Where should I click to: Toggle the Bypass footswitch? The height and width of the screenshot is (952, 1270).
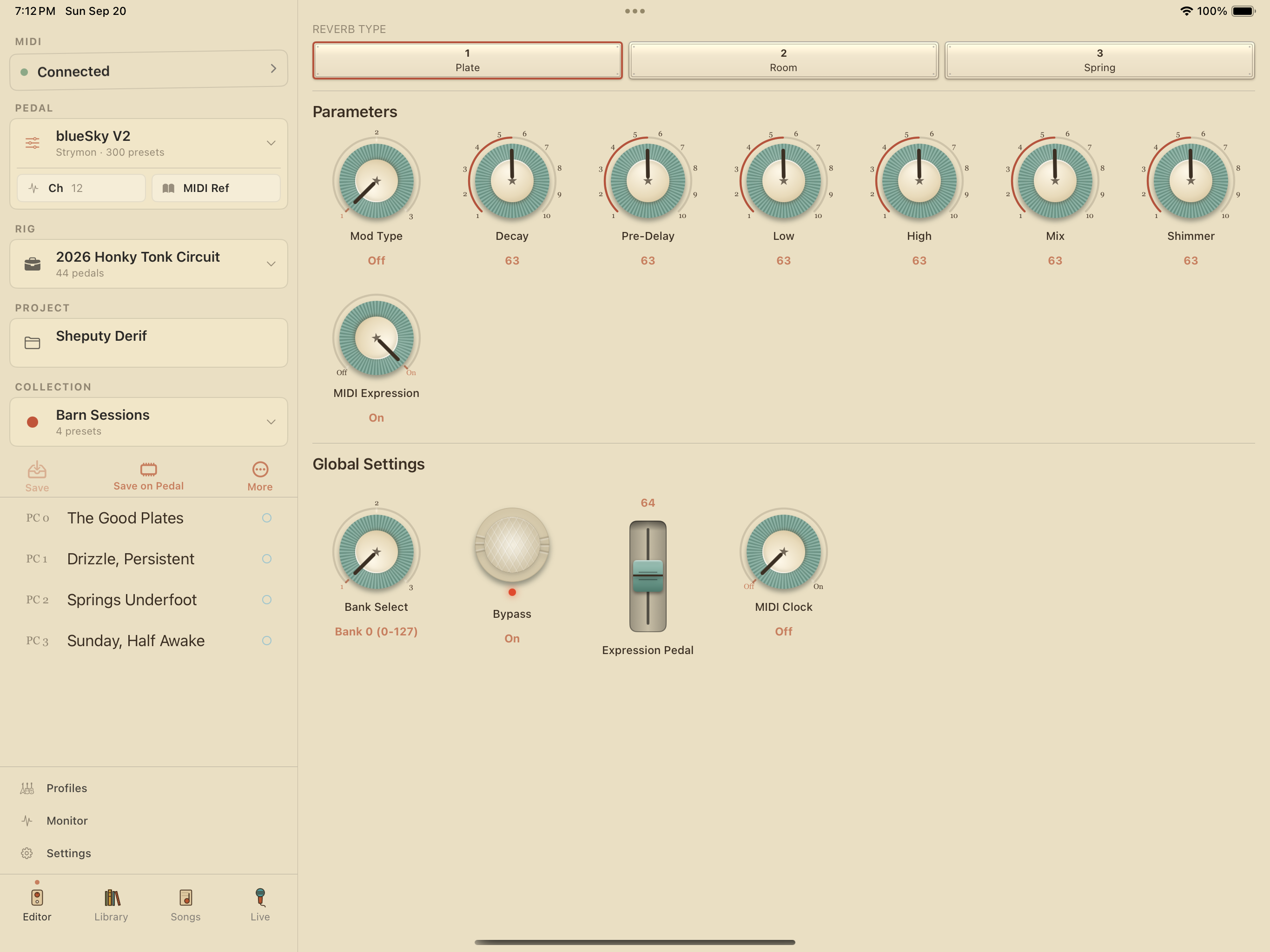click(512, 544)
